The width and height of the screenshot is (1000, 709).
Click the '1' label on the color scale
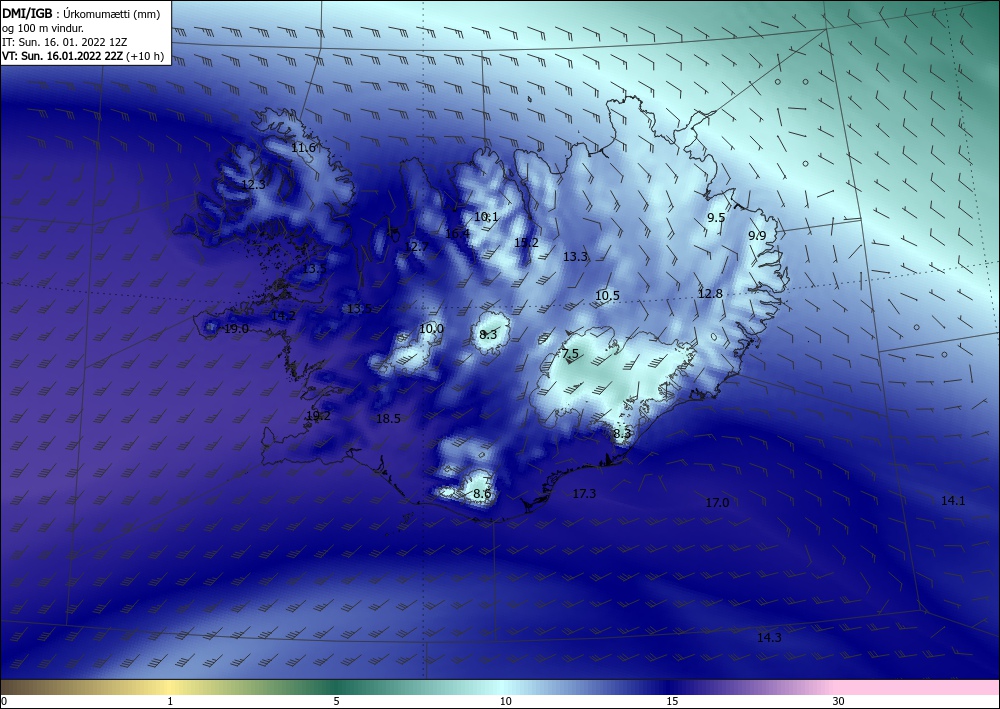(170, 701)
